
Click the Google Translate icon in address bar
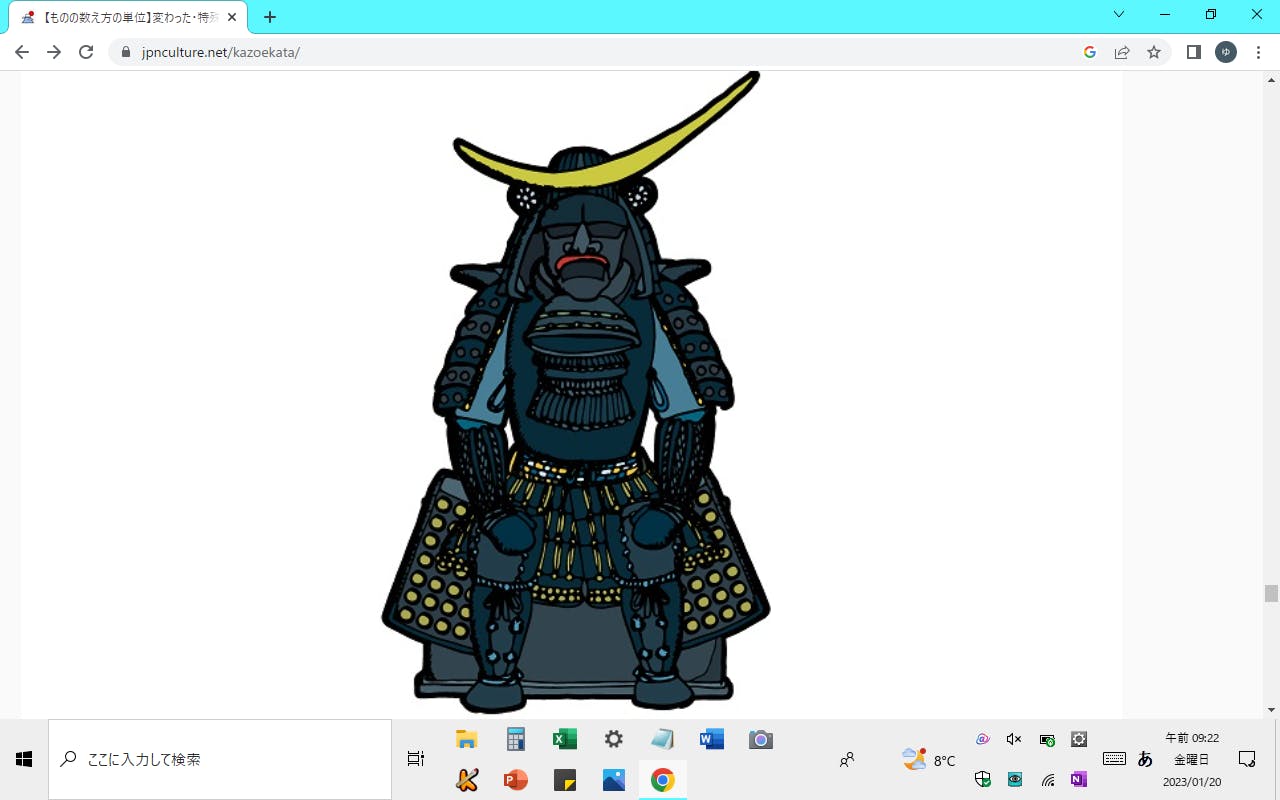coord(1090,52)
